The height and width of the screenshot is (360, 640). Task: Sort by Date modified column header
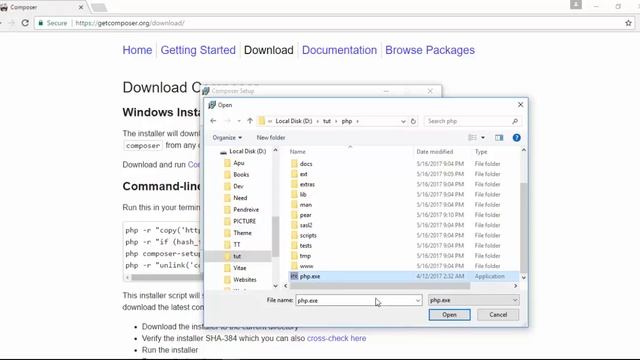point(435,151)
